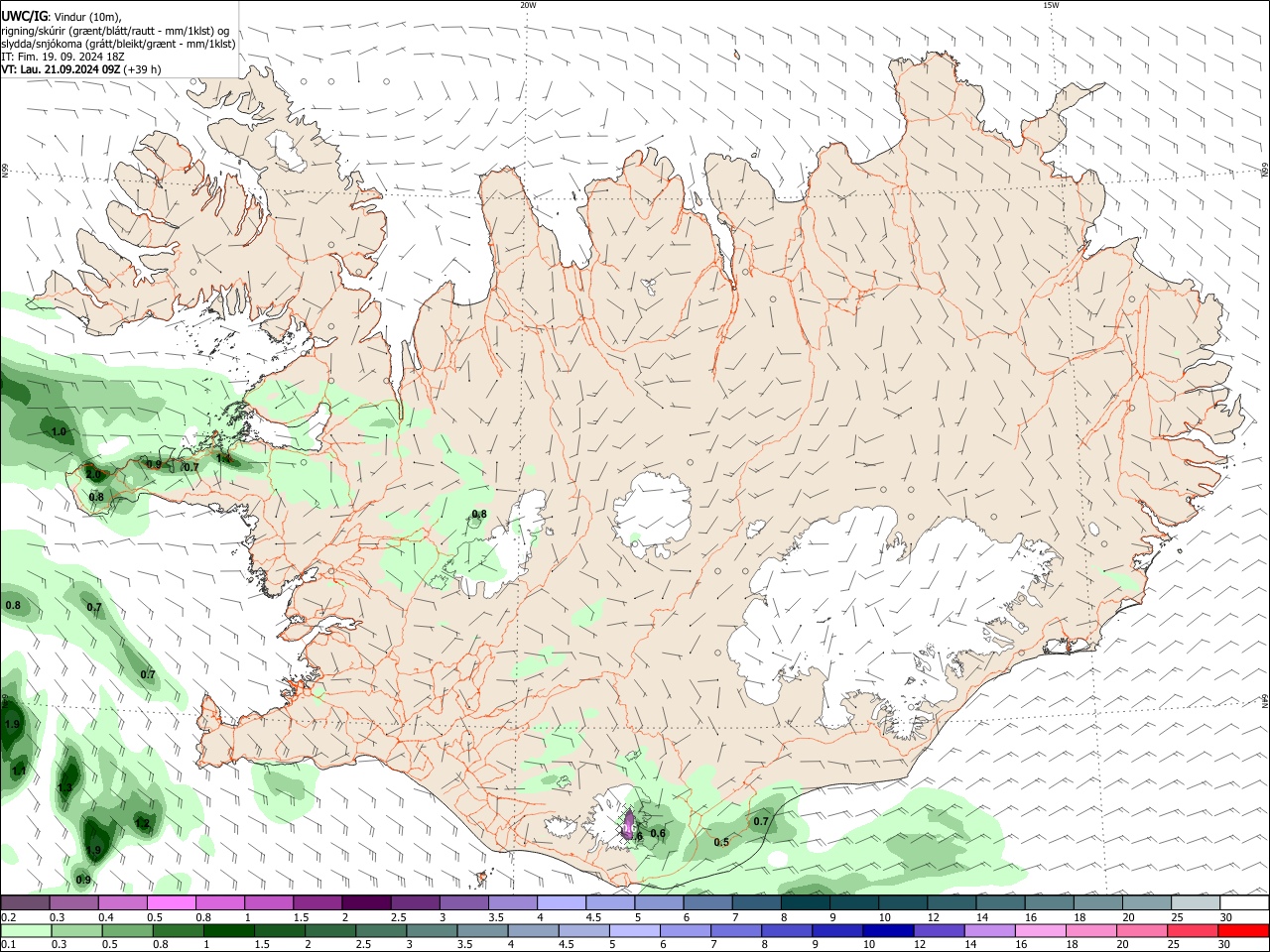
Task: Click bright pink upper swatch between 0.5 and 0.8
Action: click(x=171, y=903)
